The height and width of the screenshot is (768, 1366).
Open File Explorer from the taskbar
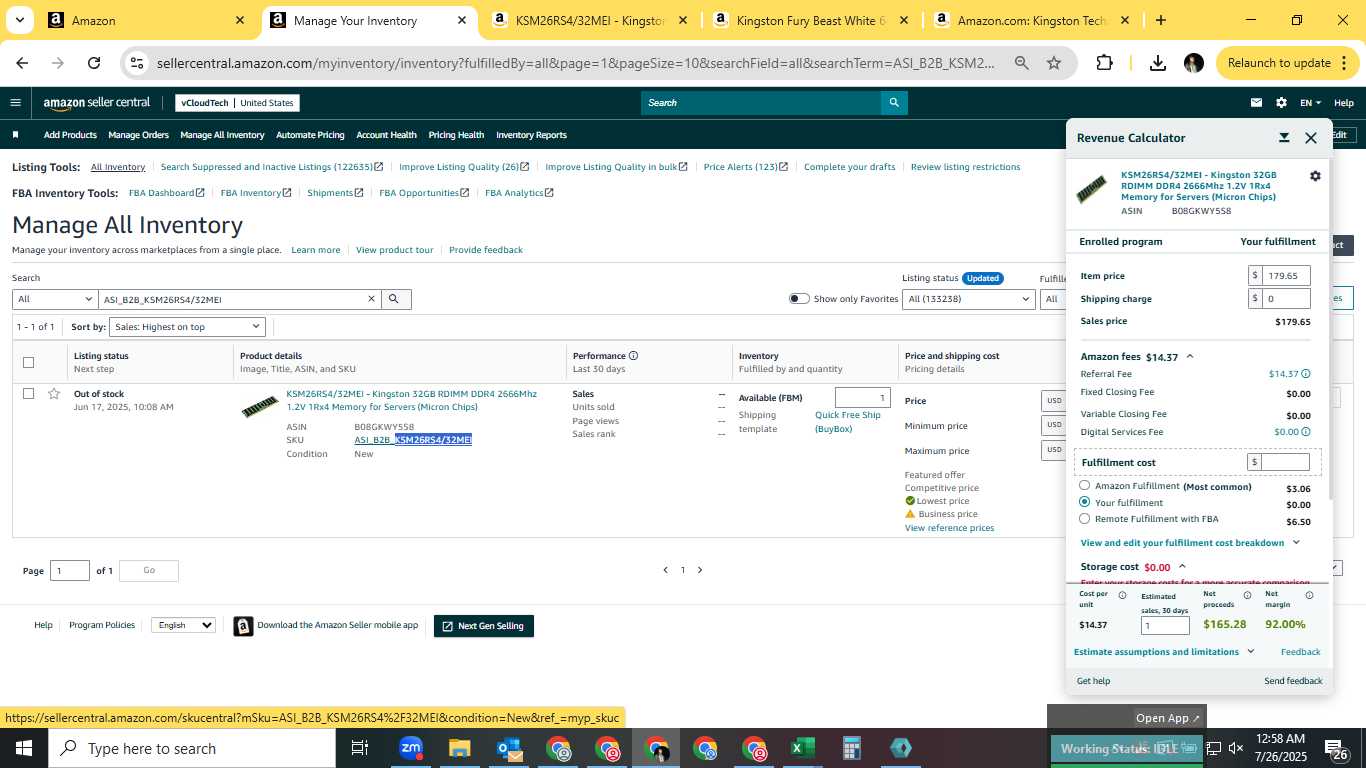coord(459,748)
